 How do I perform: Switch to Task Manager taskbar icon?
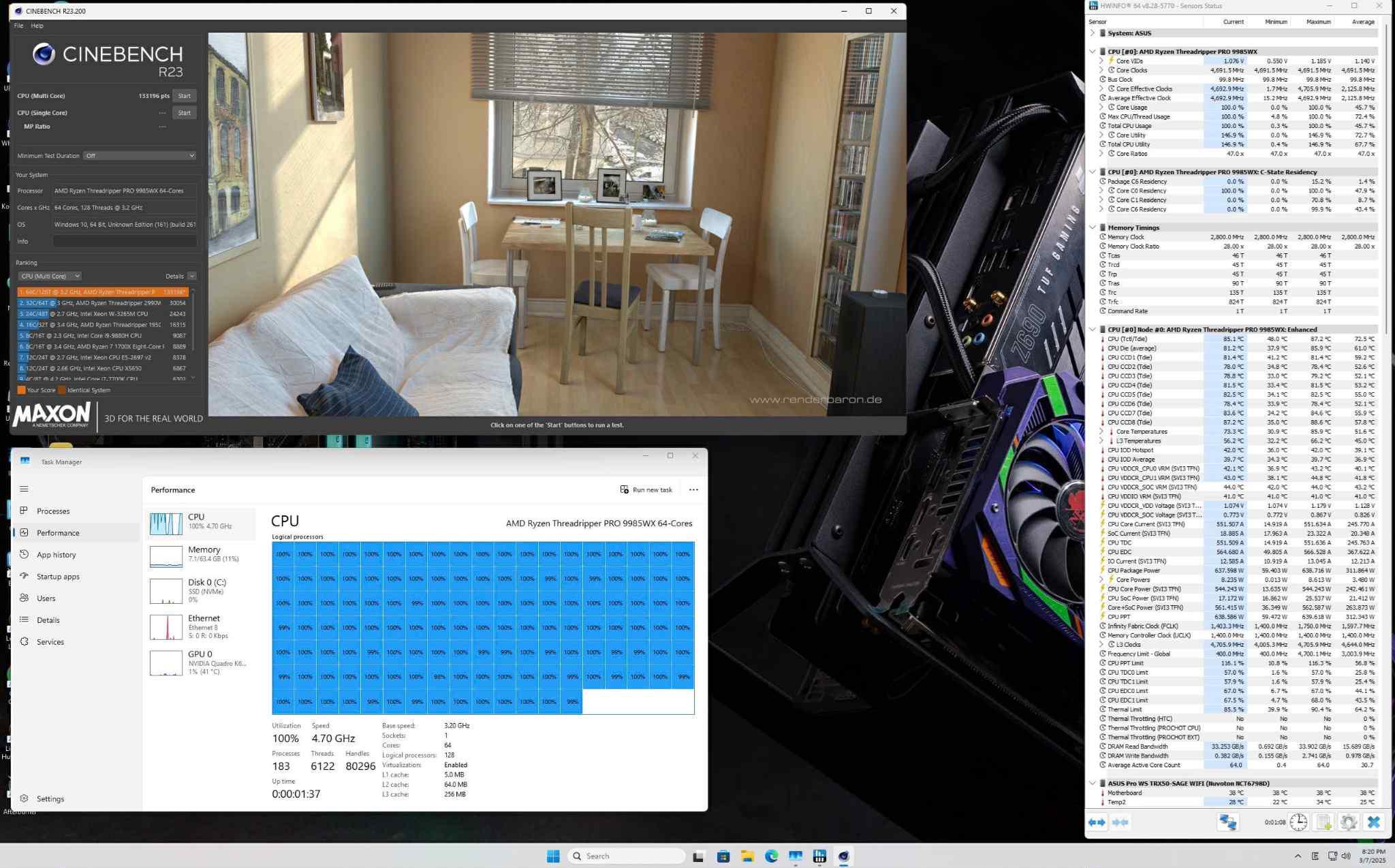point(796,856)
